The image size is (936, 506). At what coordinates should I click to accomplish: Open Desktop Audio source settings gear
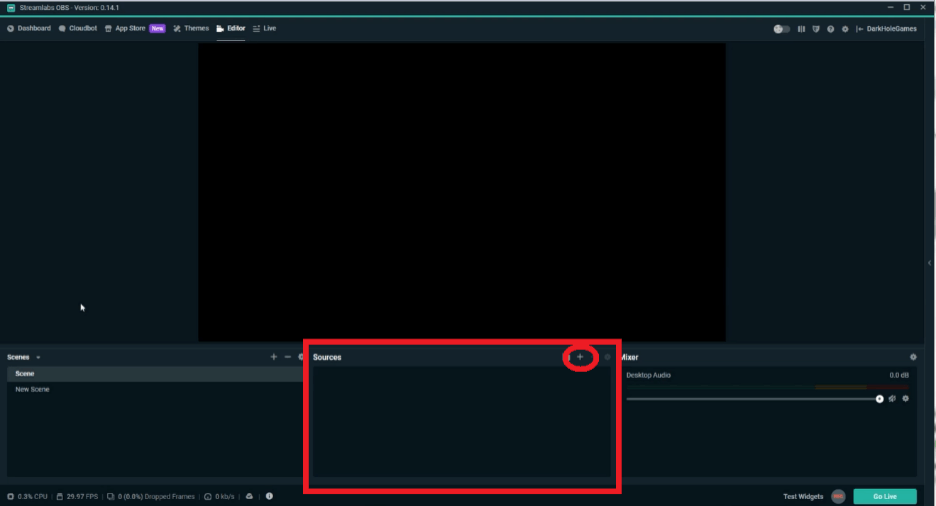906,399
